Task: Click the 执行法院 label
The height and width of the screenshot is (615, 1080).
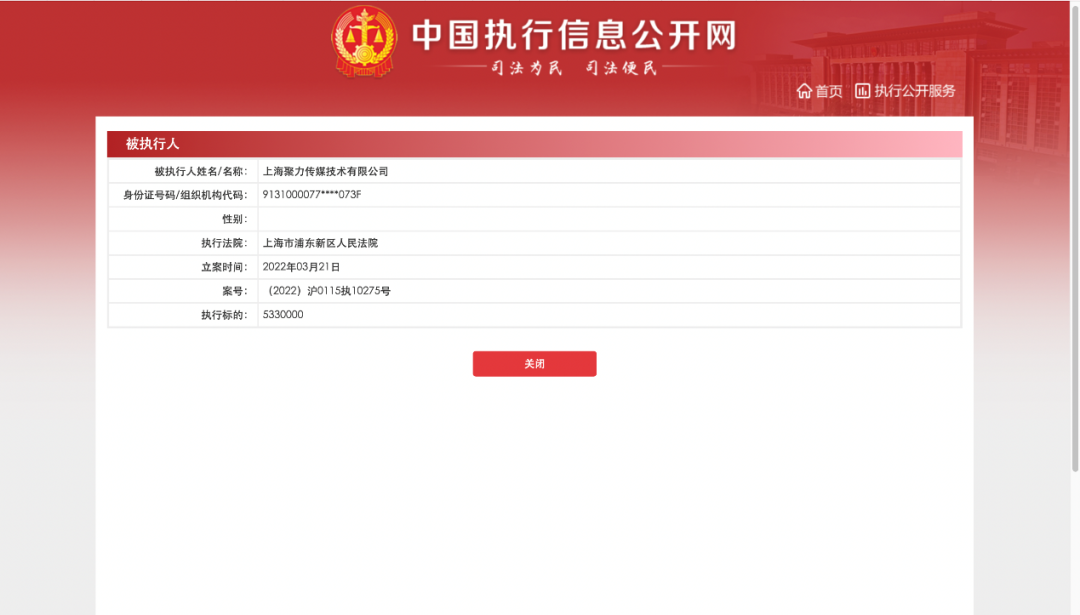Action: 224,243
